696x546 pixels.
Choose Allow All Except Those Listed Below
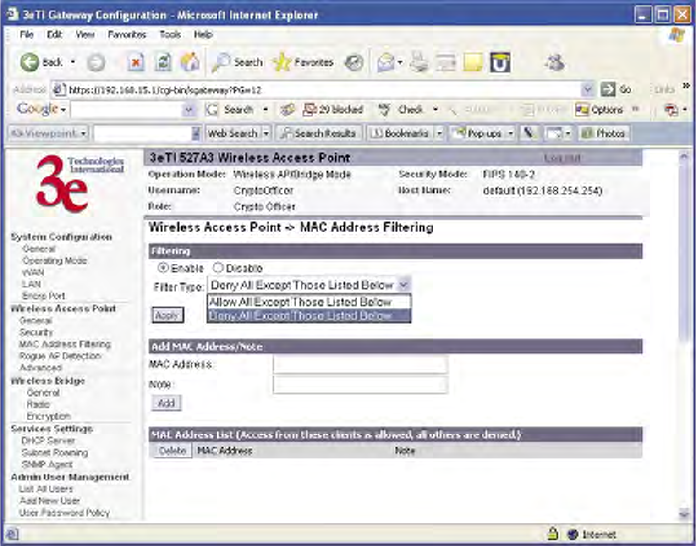tap(309, 302)
